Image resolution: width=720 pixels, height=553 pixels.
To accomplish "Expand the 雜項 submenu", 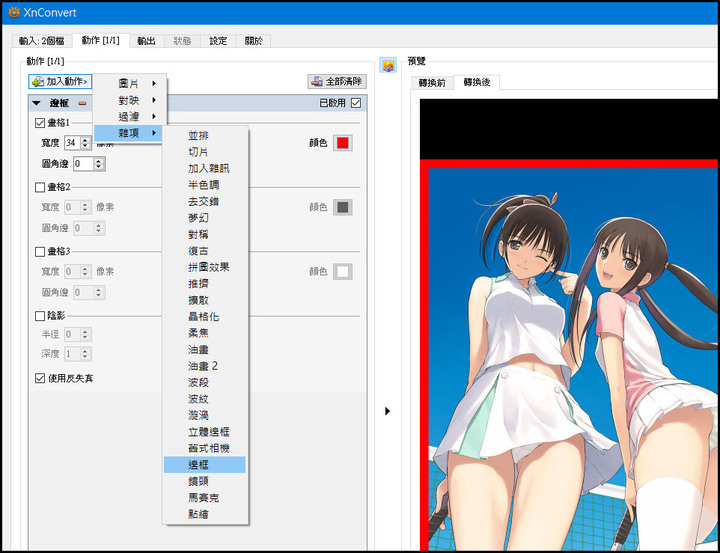I will [129, 133].
